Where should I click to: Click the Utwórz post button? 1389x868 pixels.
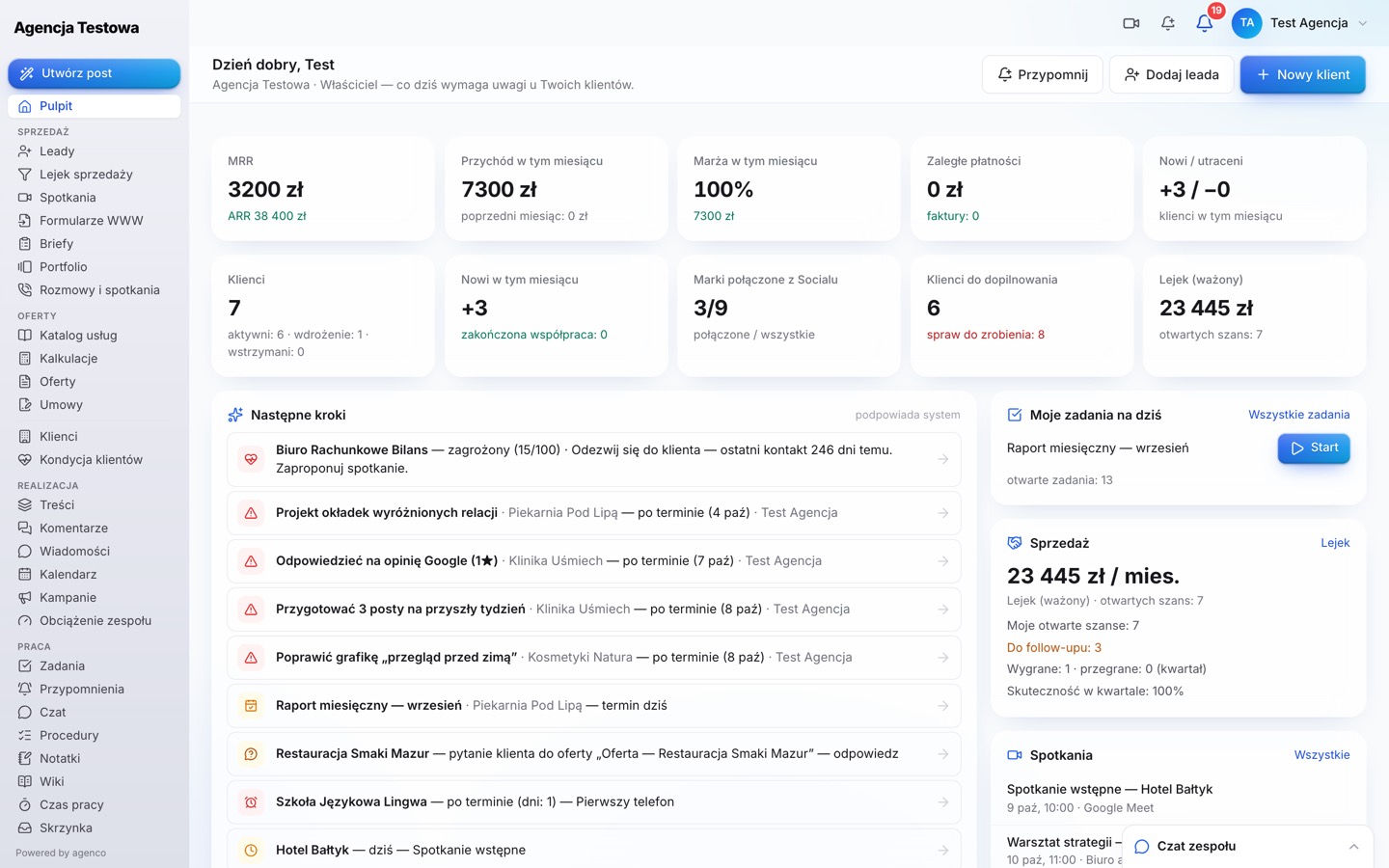click(x=95, y=73)
